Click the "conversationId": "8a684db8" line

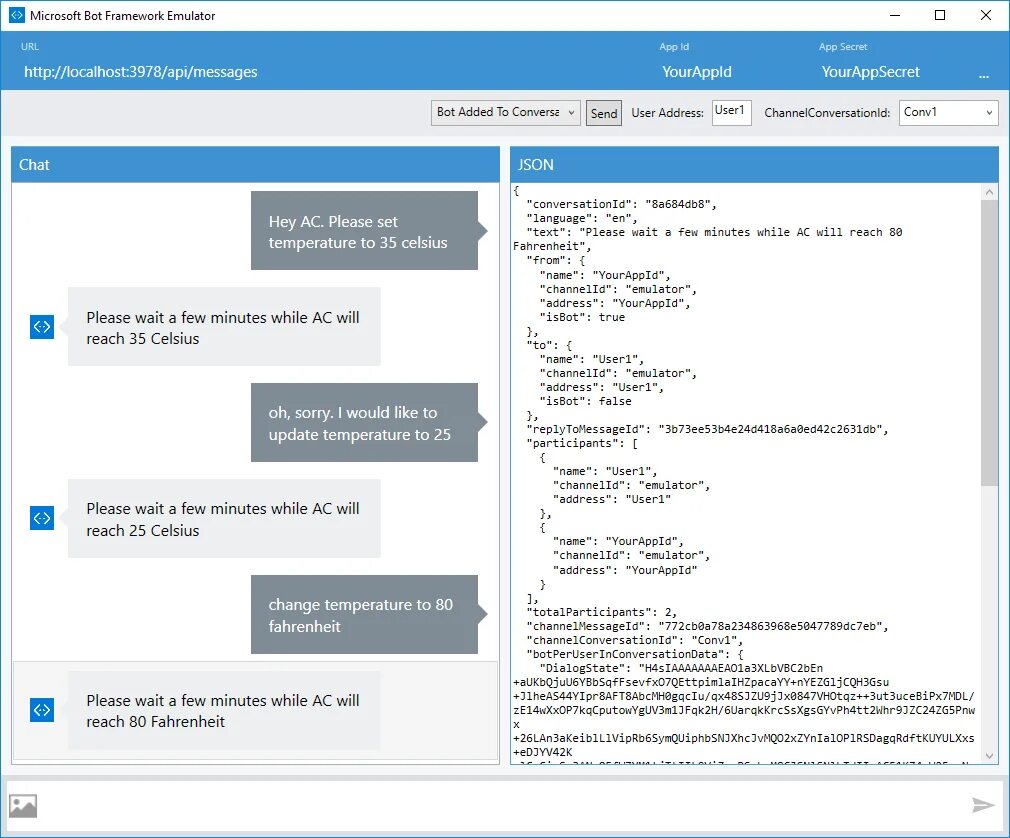(x=622, y=204)
